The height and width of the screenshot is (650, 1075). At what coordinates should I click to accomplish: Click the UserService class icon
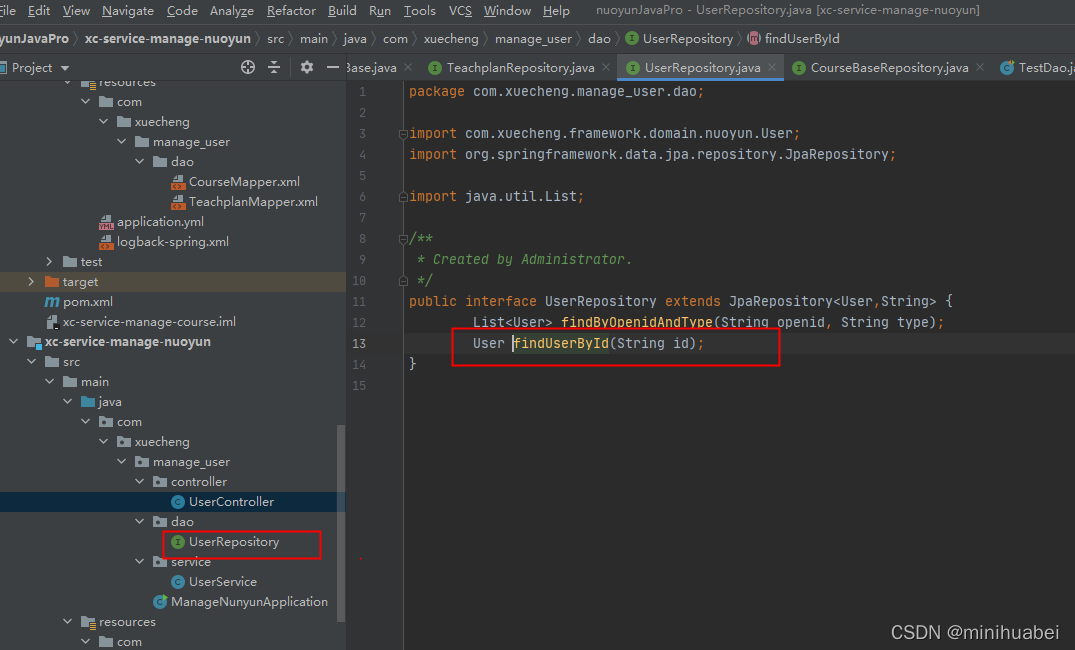click(x=178, y=582)
